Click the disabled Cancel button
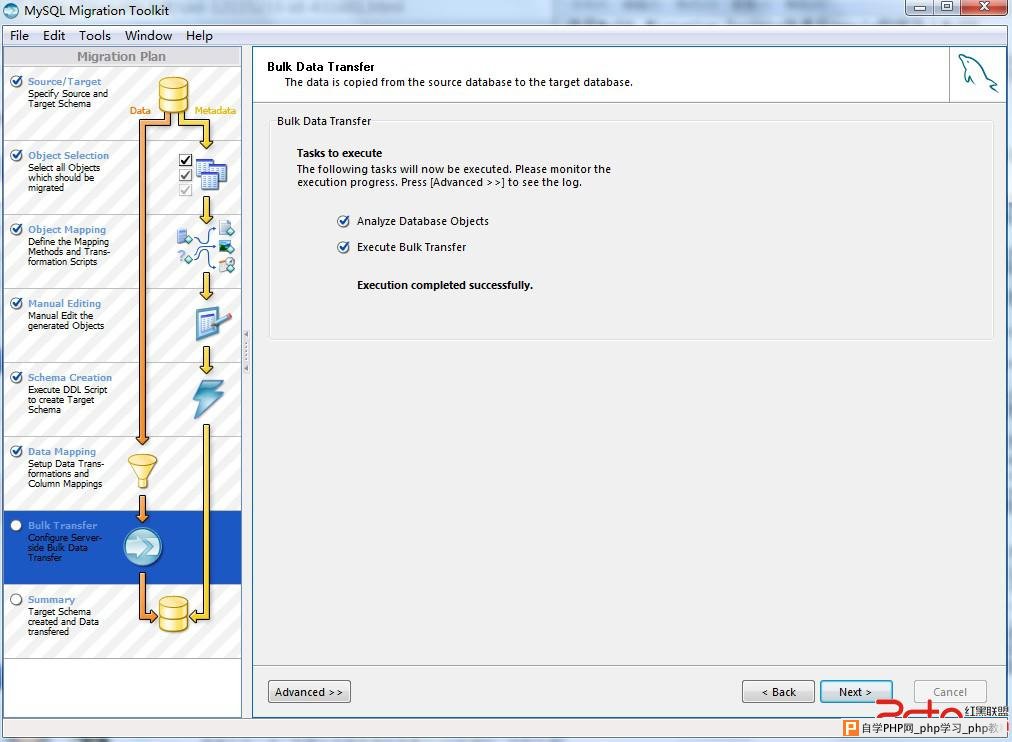The image size is (1012, 742). tap(950, 692)
